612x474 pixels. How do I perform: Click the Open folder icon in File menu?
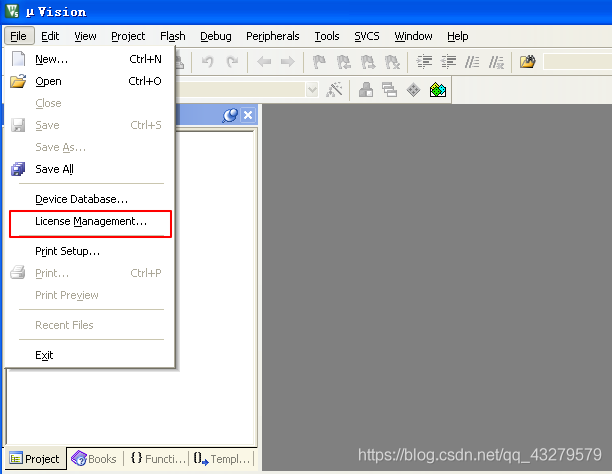(x=18, y=81)
